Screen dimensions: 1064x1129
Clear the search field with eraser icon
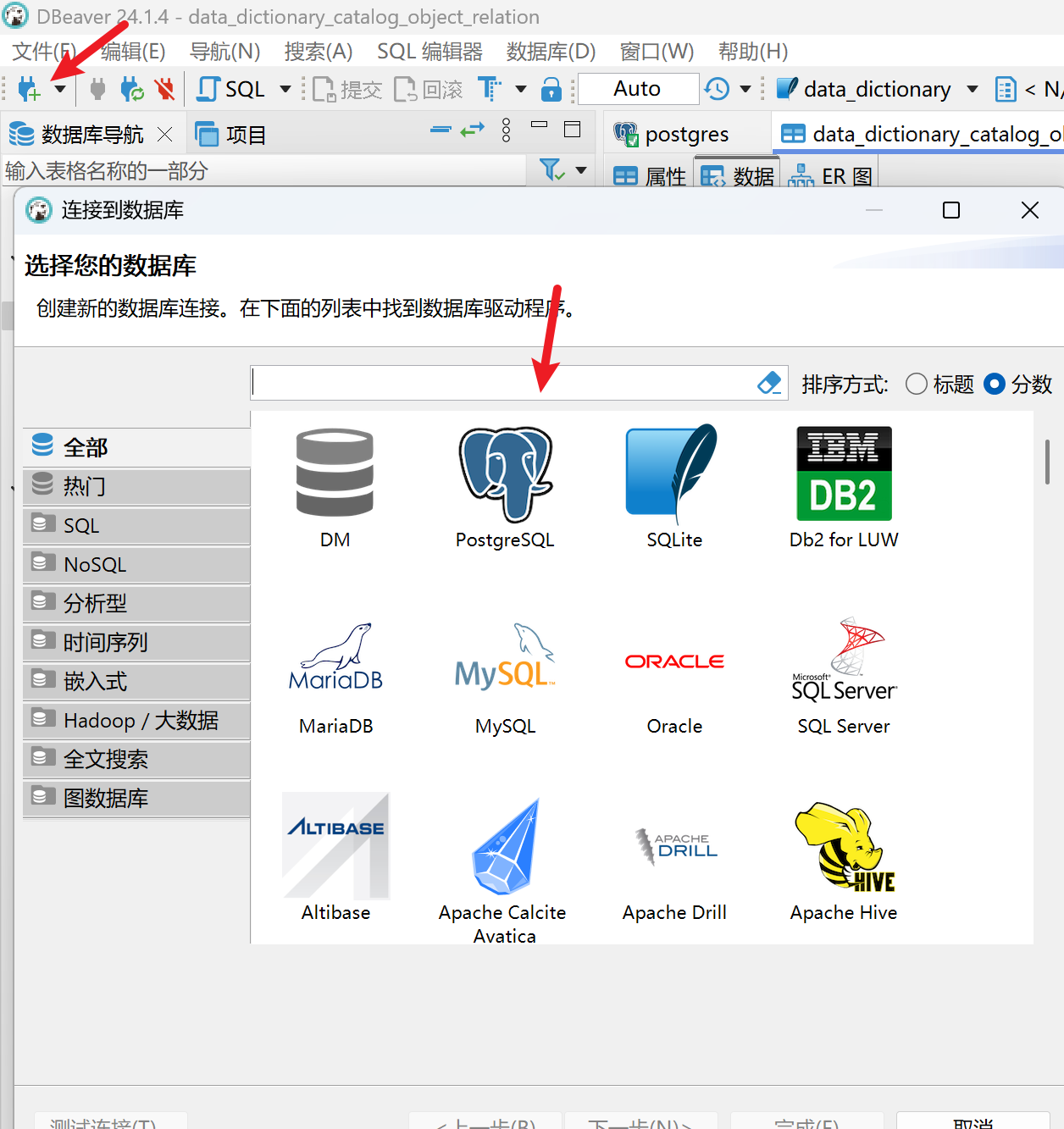(769, 383)
